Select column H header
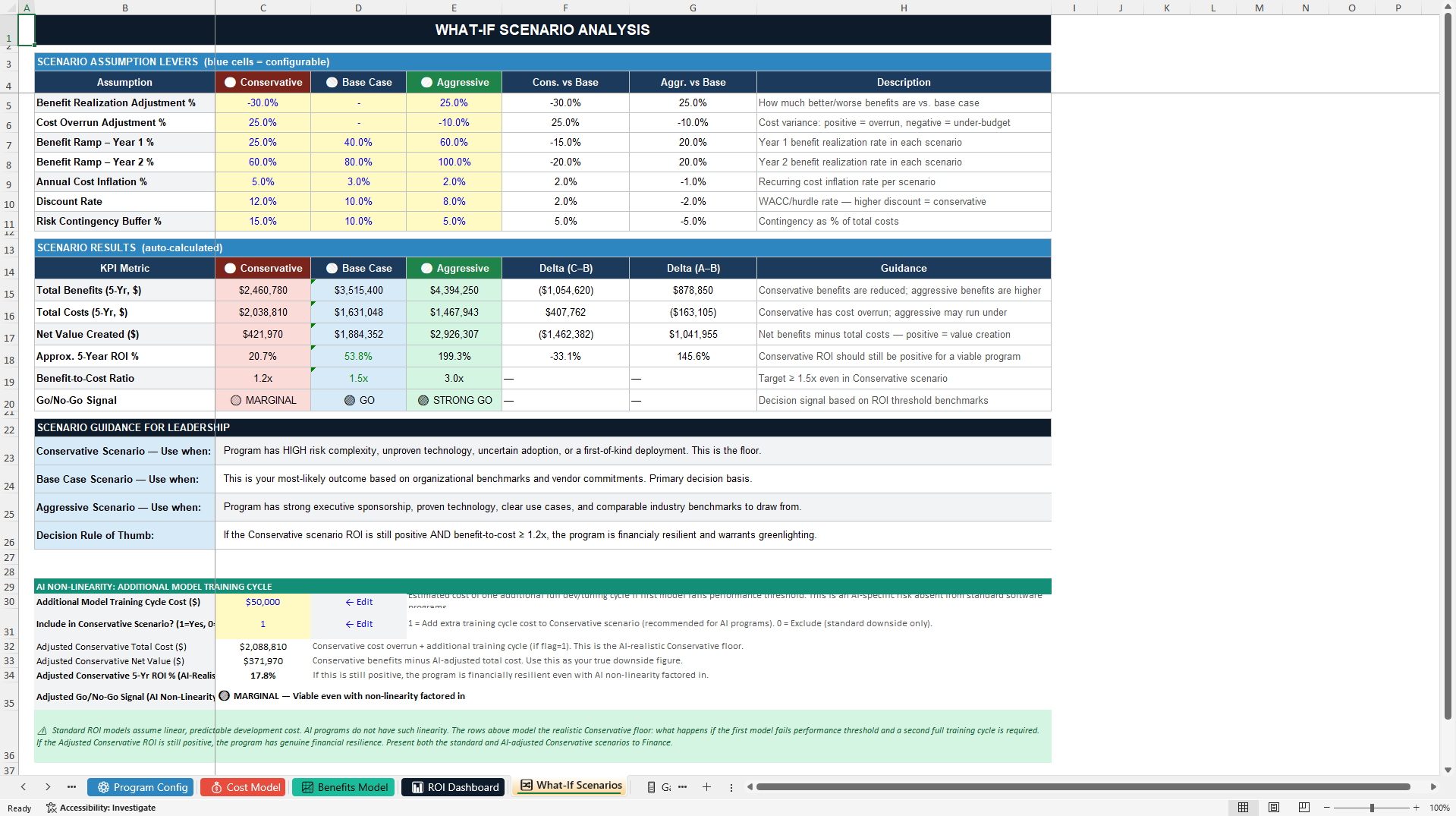The image size is (1456, 816). pyautogui.click(x=904, y=8)
